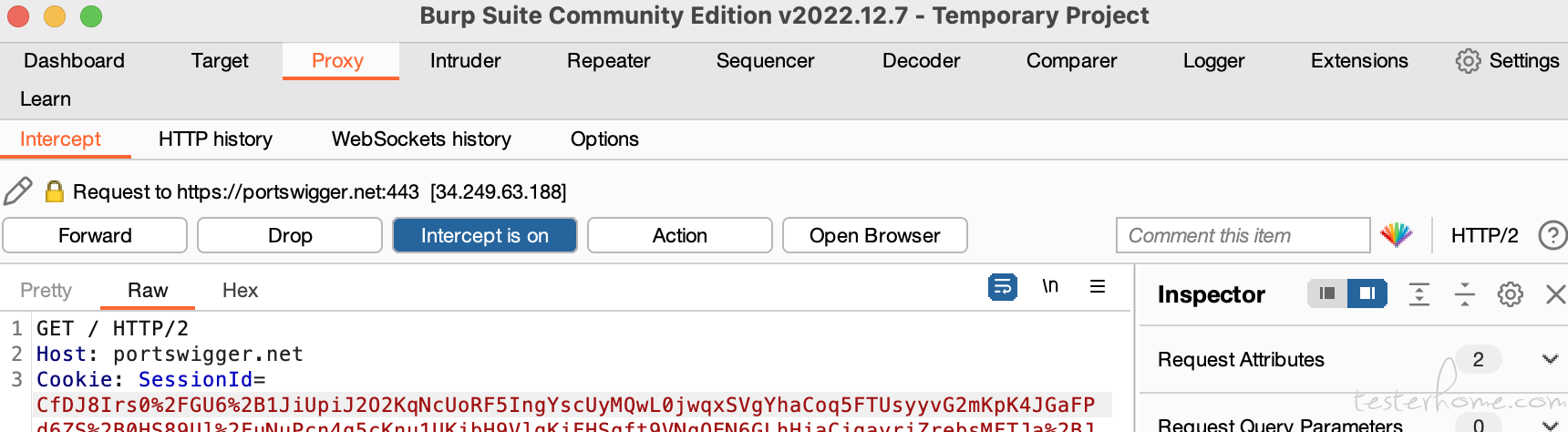Click the padlock HTTPS icon

(x=55, y=191)
